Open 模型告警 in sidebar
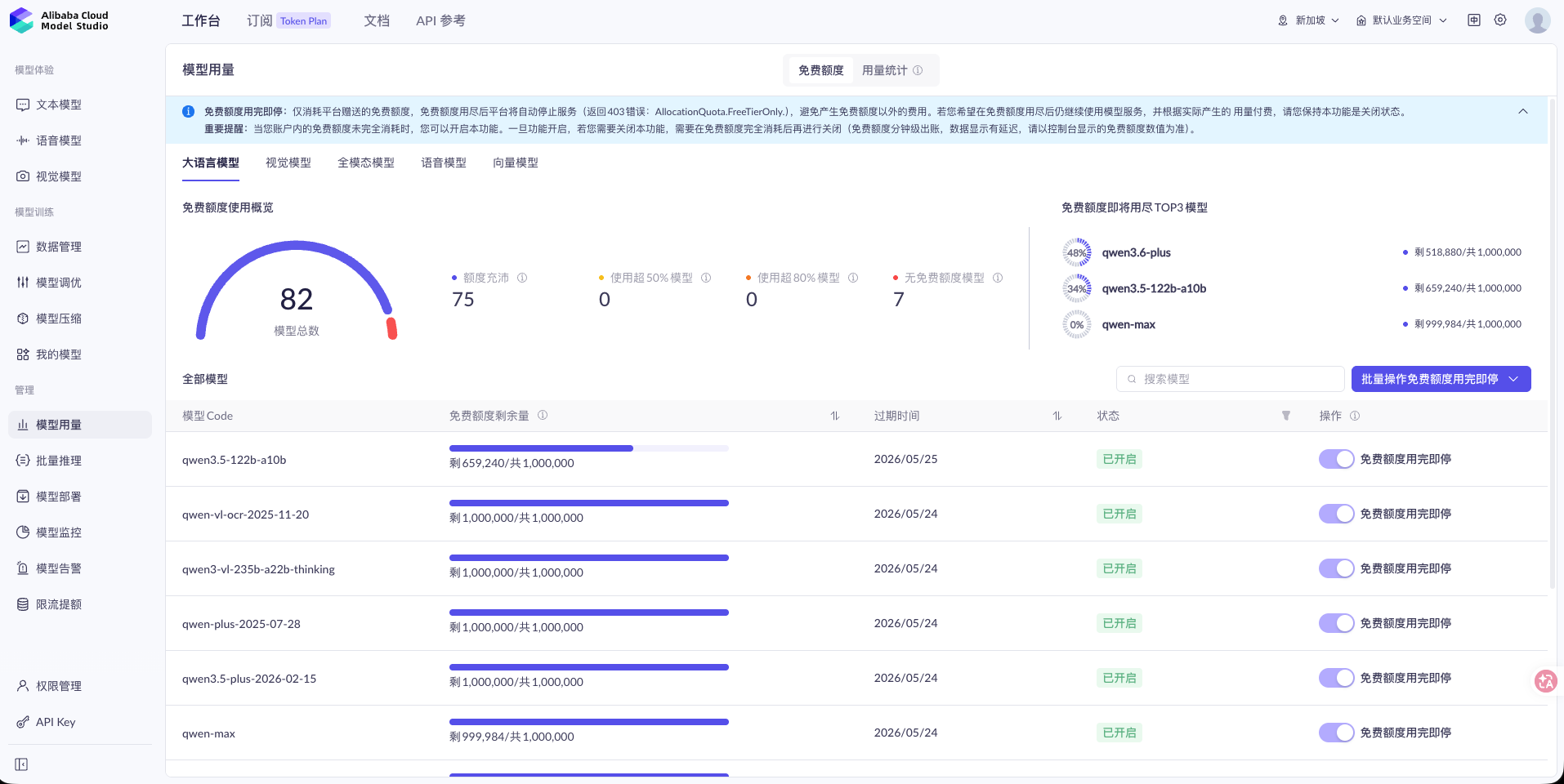Viewport: 1564px width, 784px height. tap(79, 568)
